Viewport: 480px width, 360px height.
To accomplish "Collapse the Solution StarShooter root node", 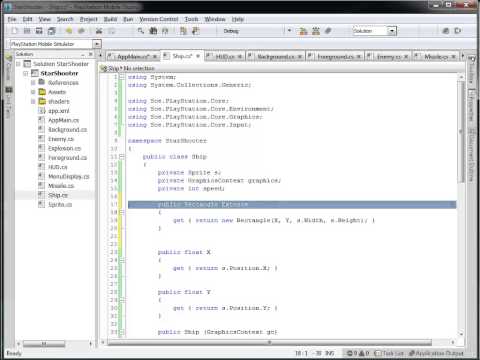I will point(19,64).
